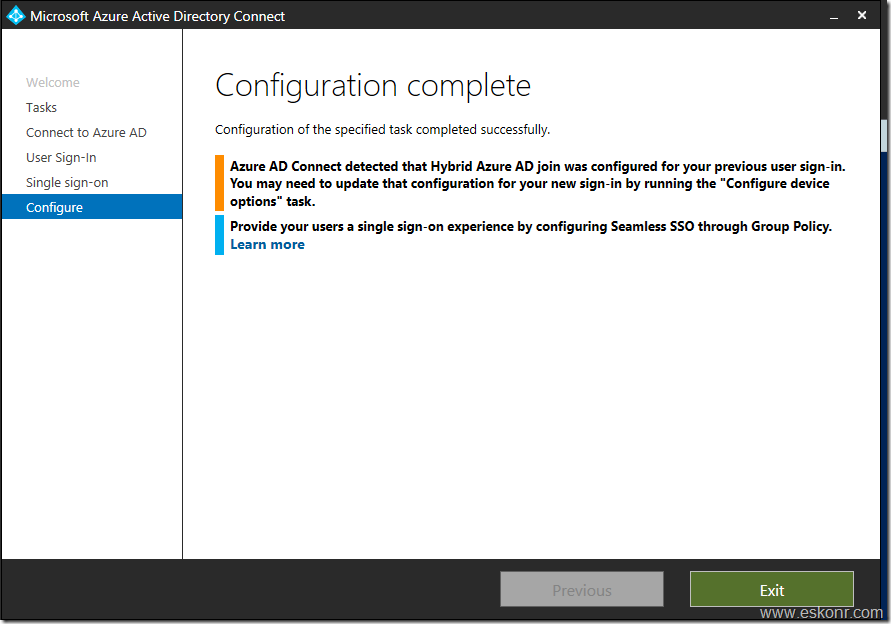
Task: Select the User Sign-In step
Action: [61, 157]
